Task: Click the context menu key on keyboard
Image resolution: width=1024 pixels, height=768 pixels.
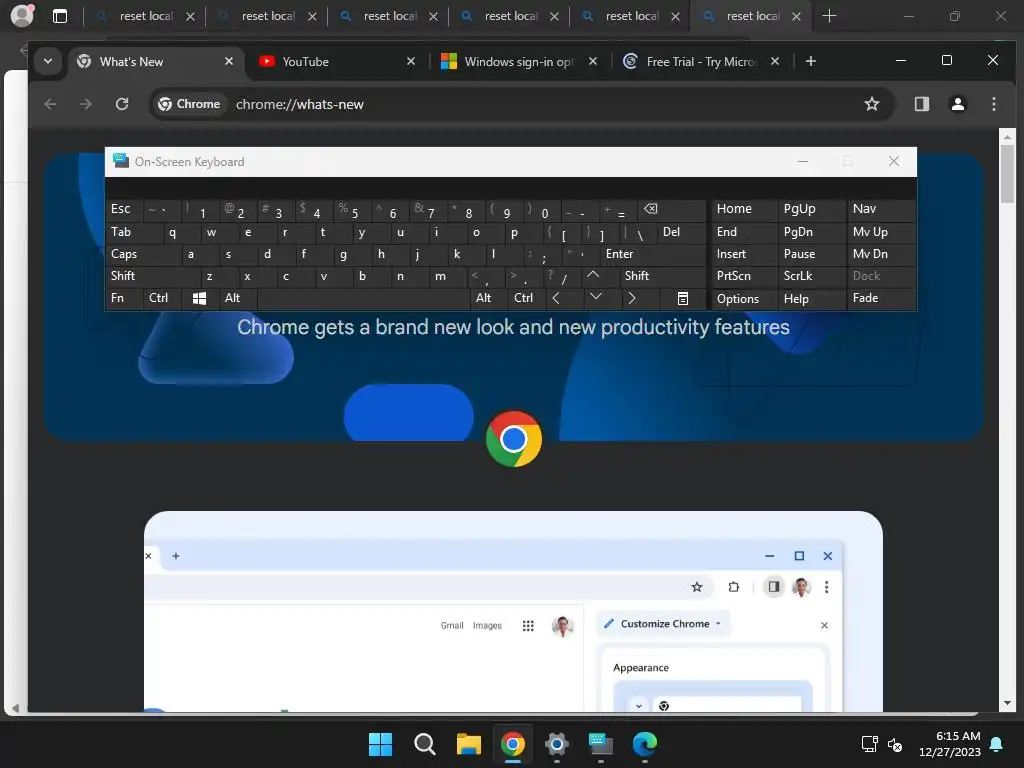Action: [x=682, y=298]
